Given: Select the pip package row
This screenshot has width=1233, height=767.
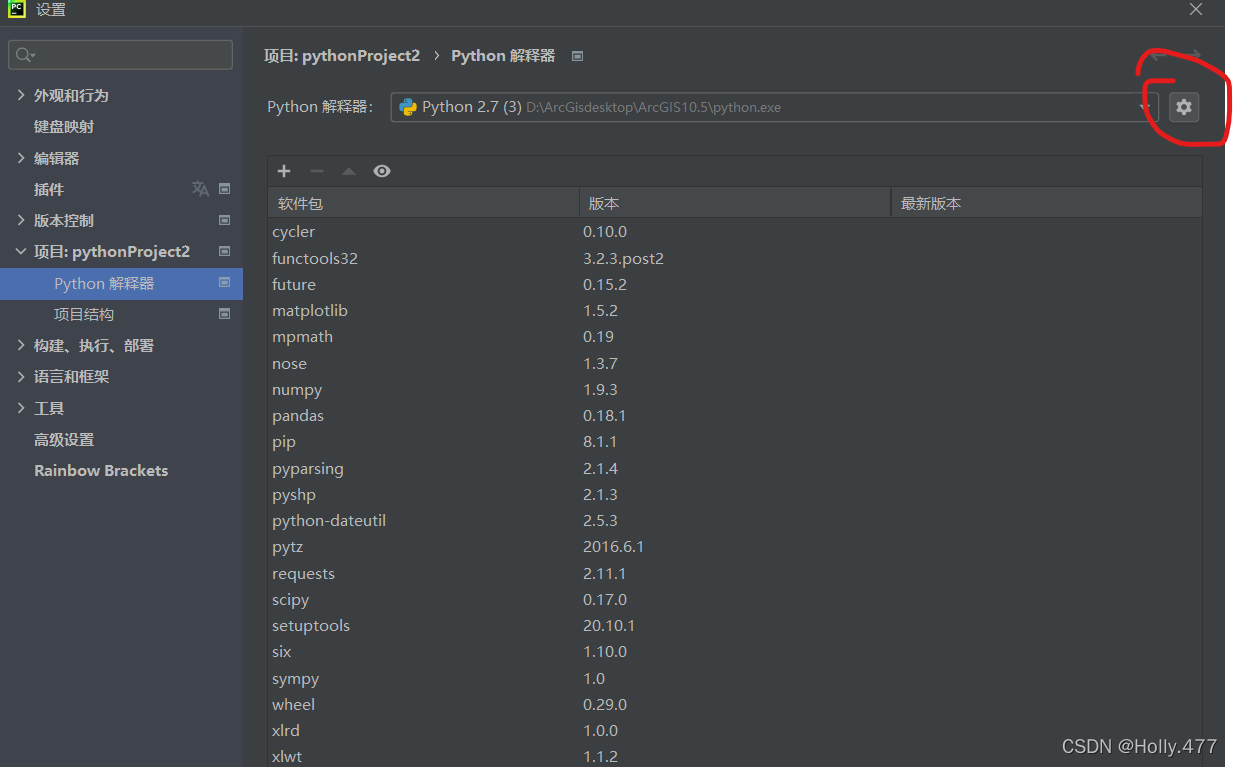Looking at the screenshot, I should 735,441.
